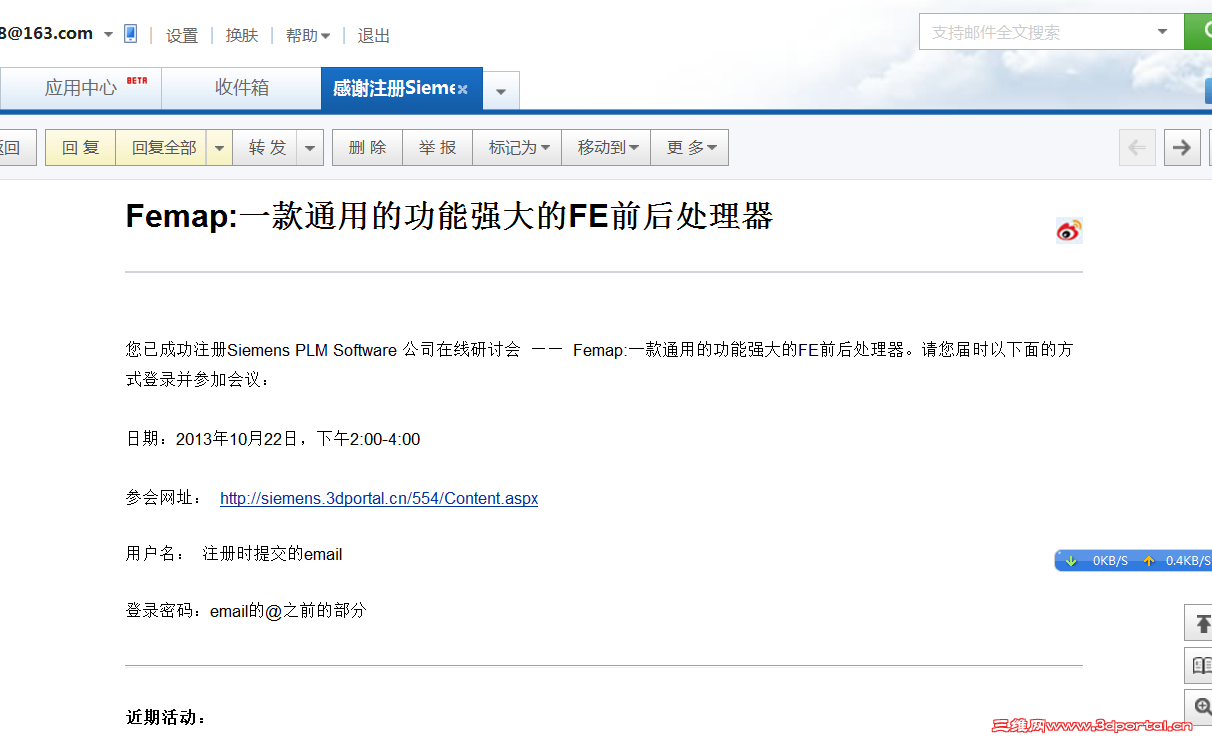The height and width of the screenshot is (739, 1212).
Task: Close the 感谢注册Sieme tab
Action: [x=463, y=90]
